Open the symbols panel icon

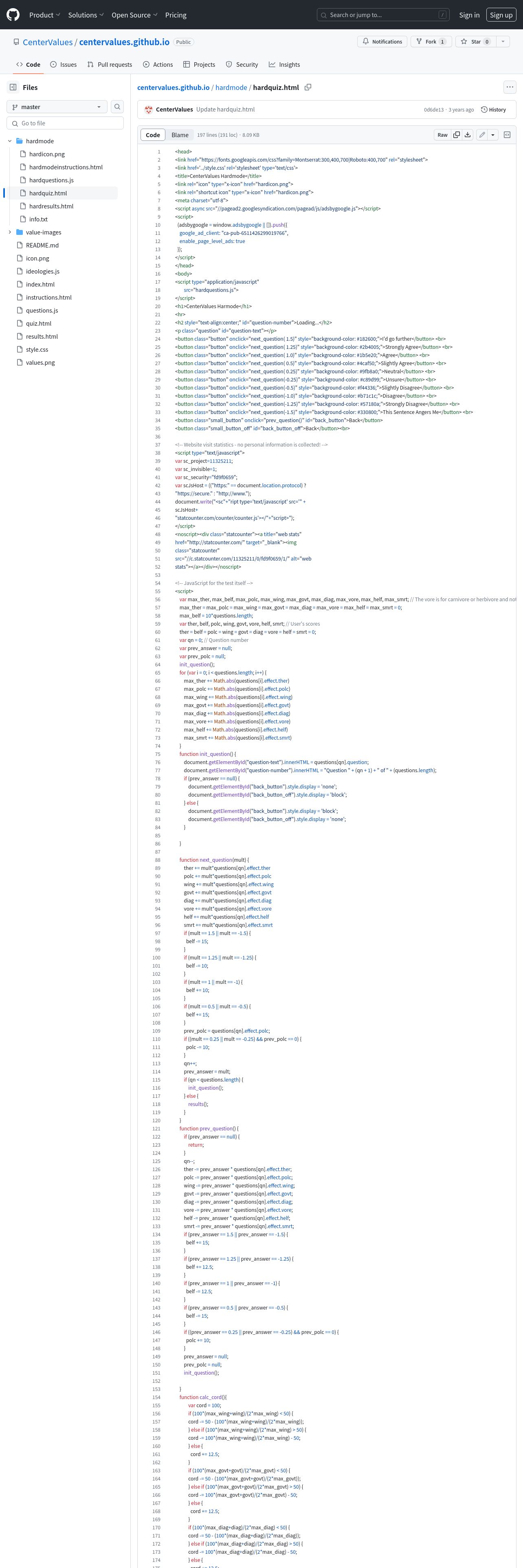[507, 135]
